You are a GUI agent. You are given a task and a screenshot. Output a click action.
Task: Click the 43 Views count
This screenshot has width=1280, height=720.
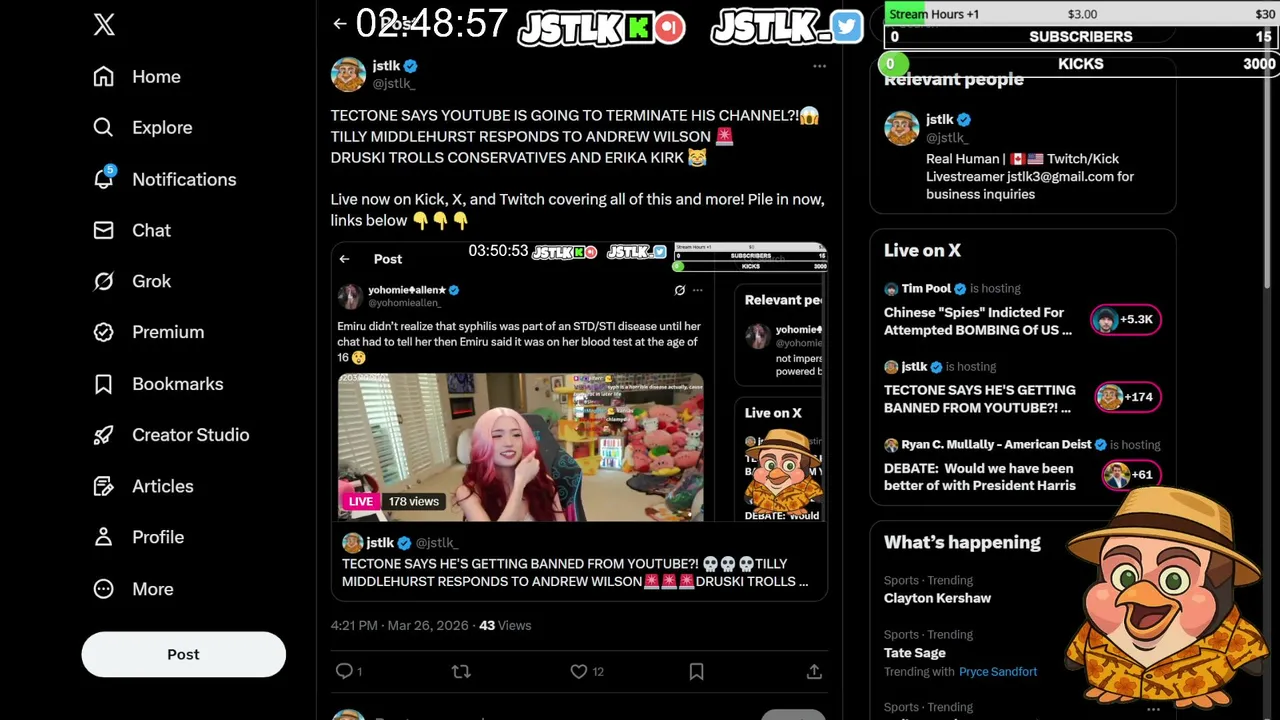[505, 625]
